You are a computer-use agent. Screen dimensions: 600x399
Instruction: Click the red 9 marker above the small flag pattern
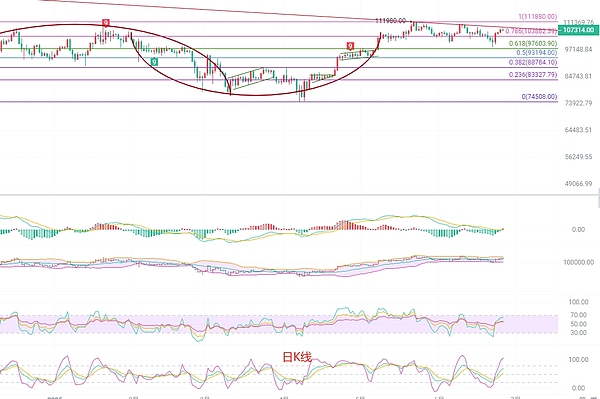point(350,46)
